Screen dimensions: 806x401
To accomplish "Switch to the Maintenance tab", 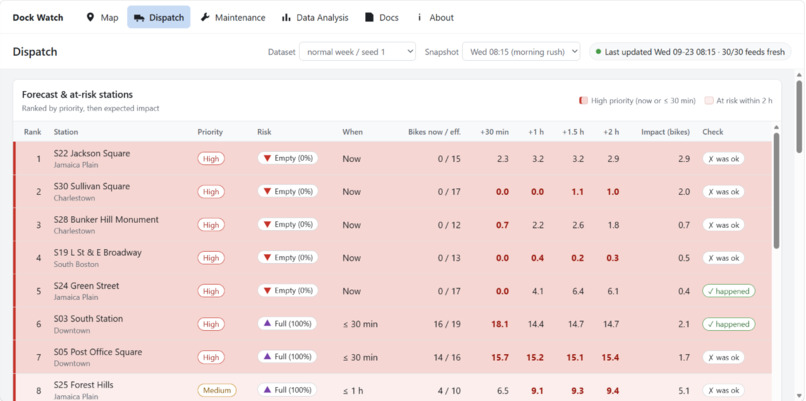I will [x=233, y=17].
